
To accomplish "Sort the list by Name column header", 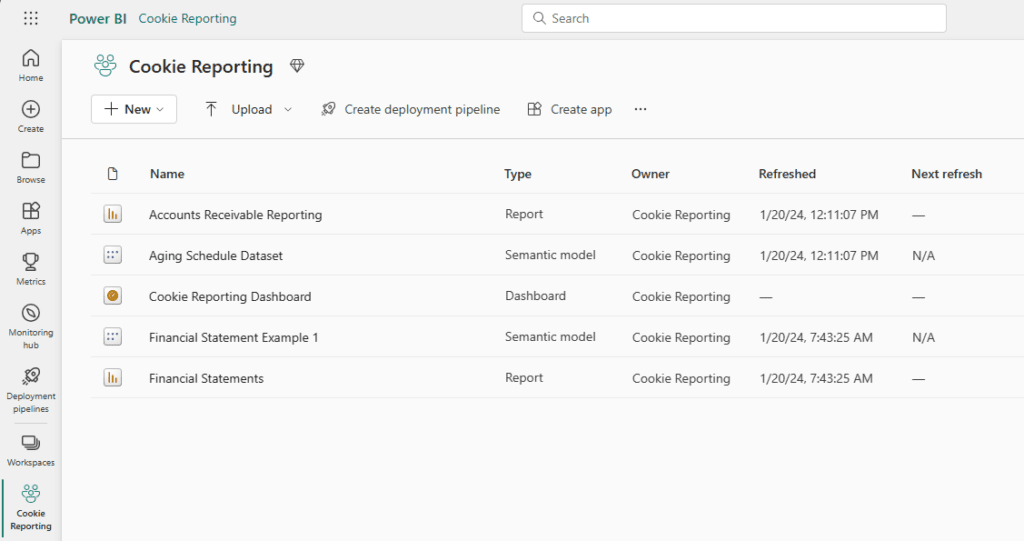I will point(167,174).
